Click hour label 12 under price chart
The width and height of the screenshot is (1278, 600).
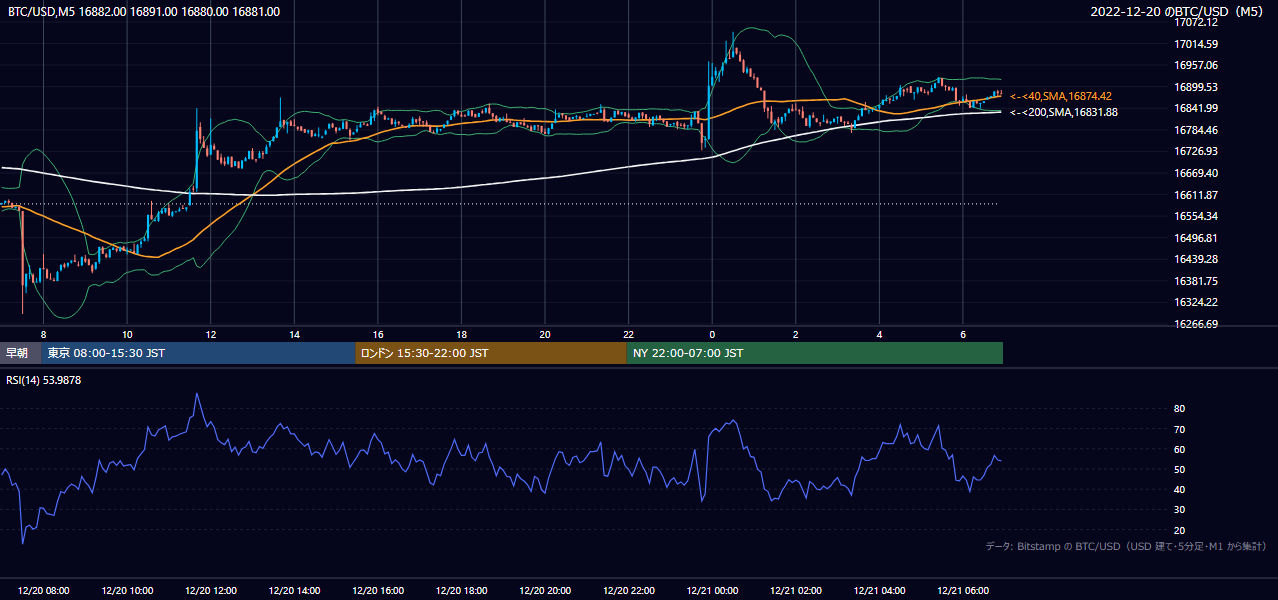coord(210,334)
